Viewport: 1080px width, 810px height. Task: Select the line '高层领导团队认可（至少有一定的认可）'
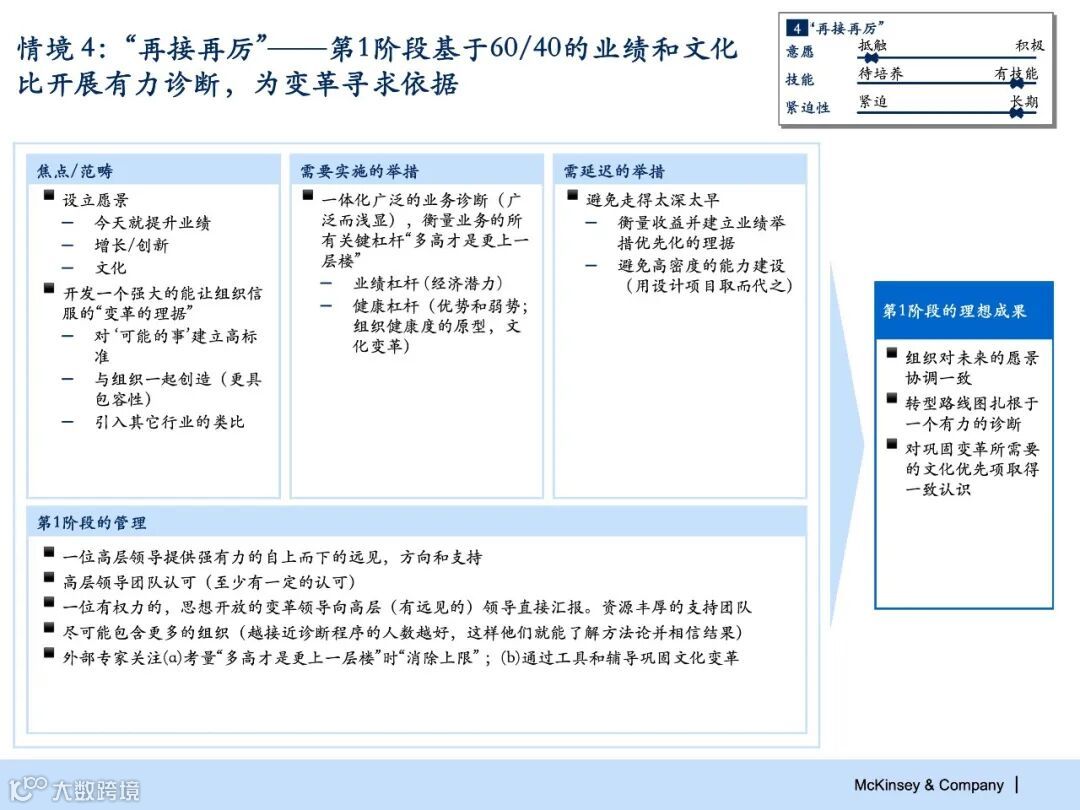(x=209, y=582)
